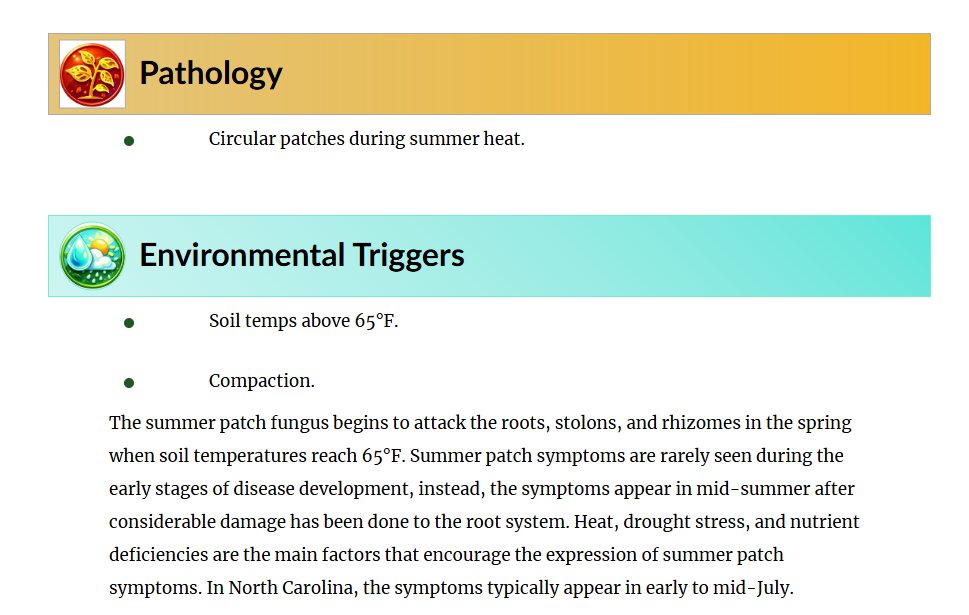Viewport: 969px width, 615px height.
Task: Click the line starting 'early stages of disease'
Action: coord(481,489)
